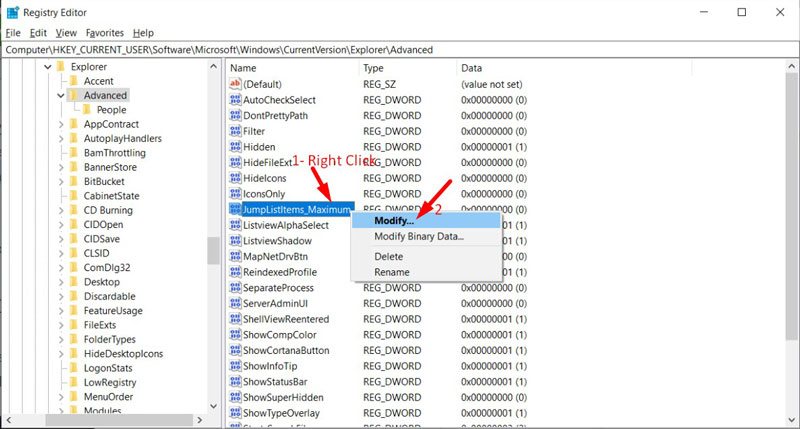Expand the AutoplayHandlers tree node
800x429 pixels.
click(x=61, y=138)
